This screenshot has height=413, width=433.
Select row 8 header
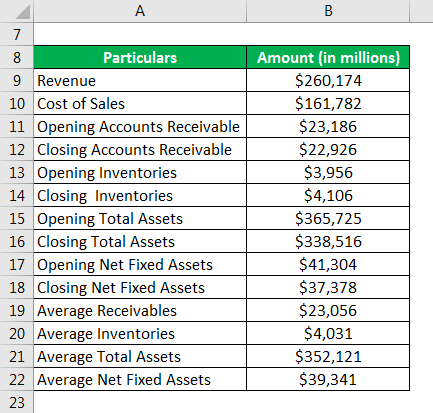[x=17, y=57]
